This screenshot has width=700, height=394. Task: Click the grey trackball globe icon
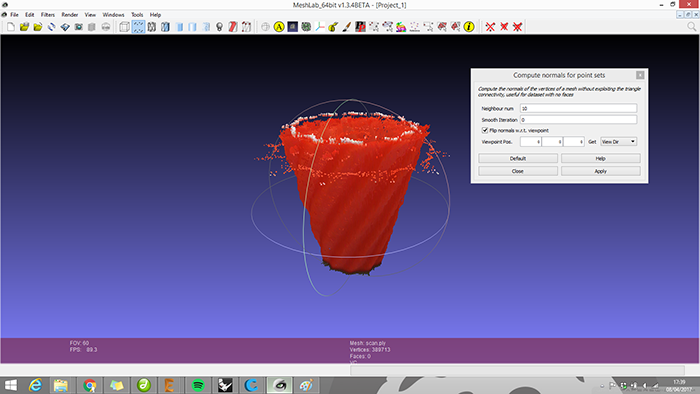tap(265, 27)
